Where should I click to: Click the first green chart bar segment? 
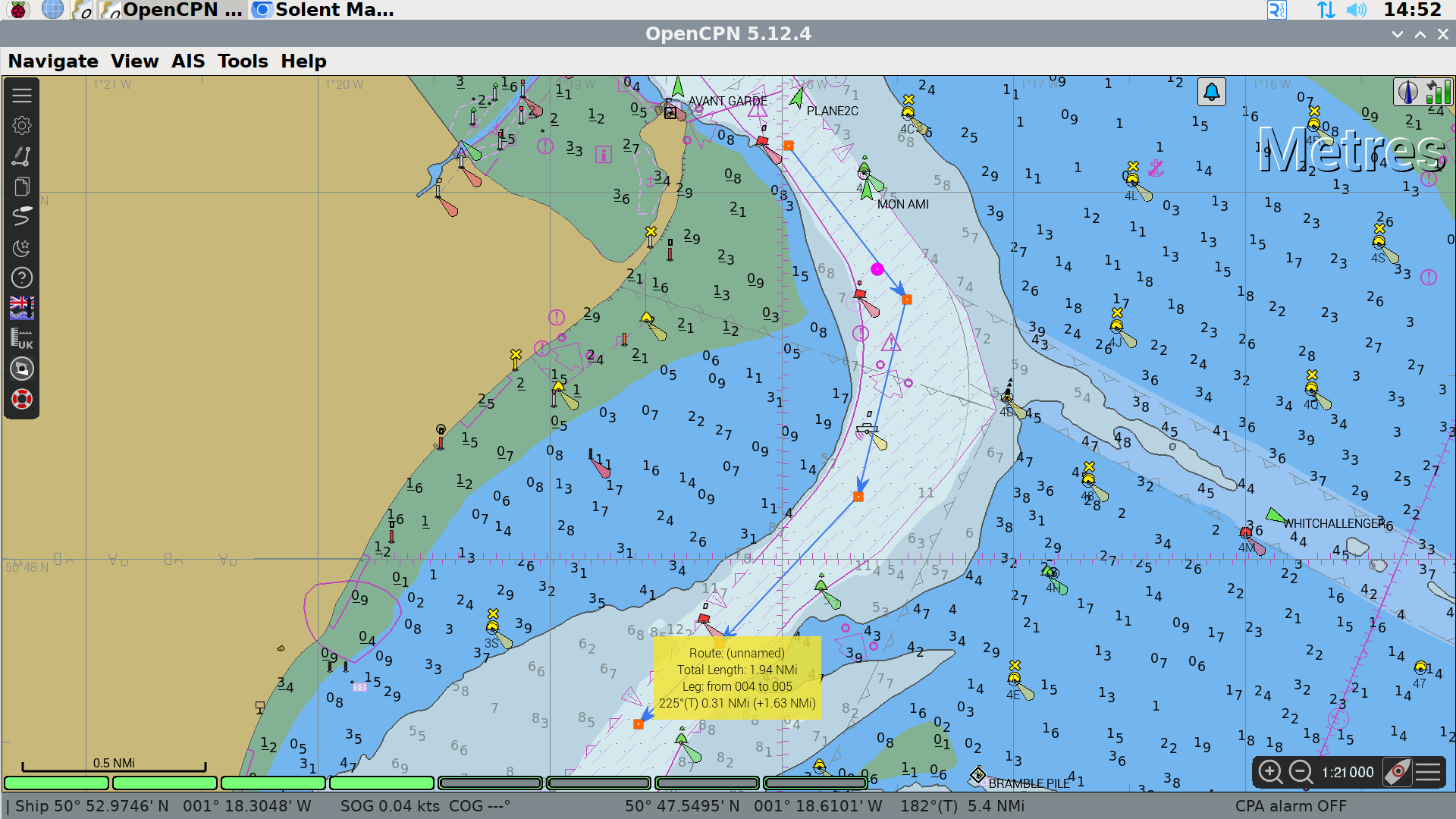point(57,783)
